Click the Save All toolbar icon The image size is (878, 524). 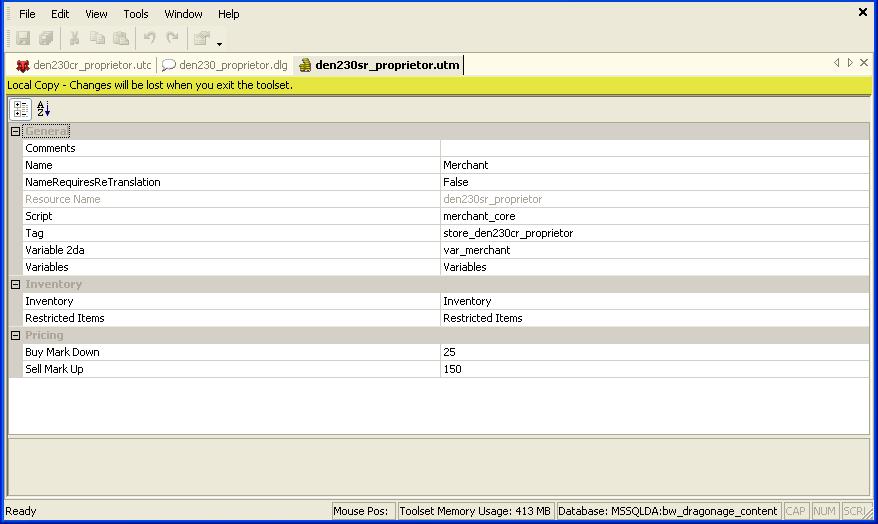(46, 39)
